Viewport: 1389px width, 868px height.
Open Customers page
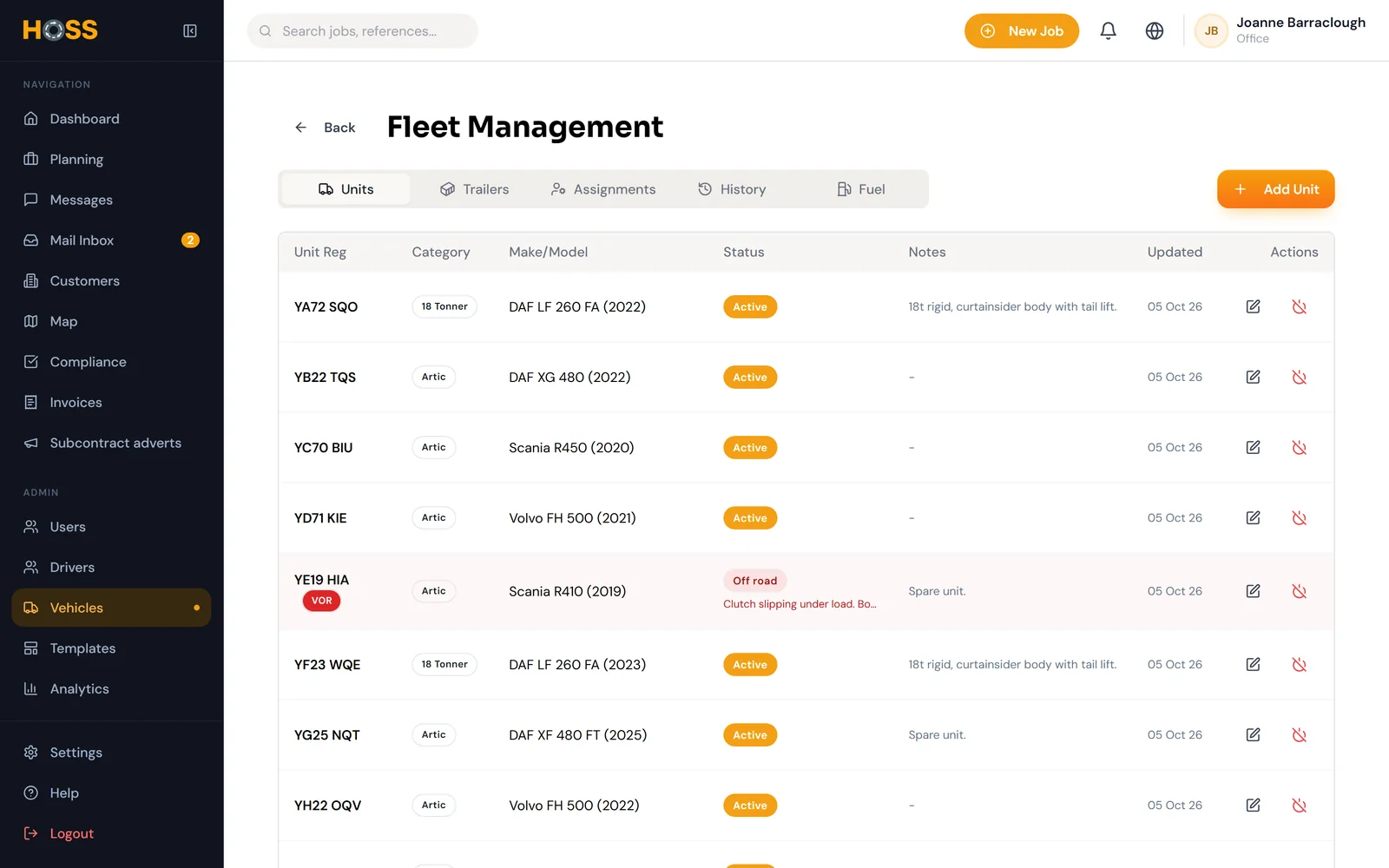(111, 281)
